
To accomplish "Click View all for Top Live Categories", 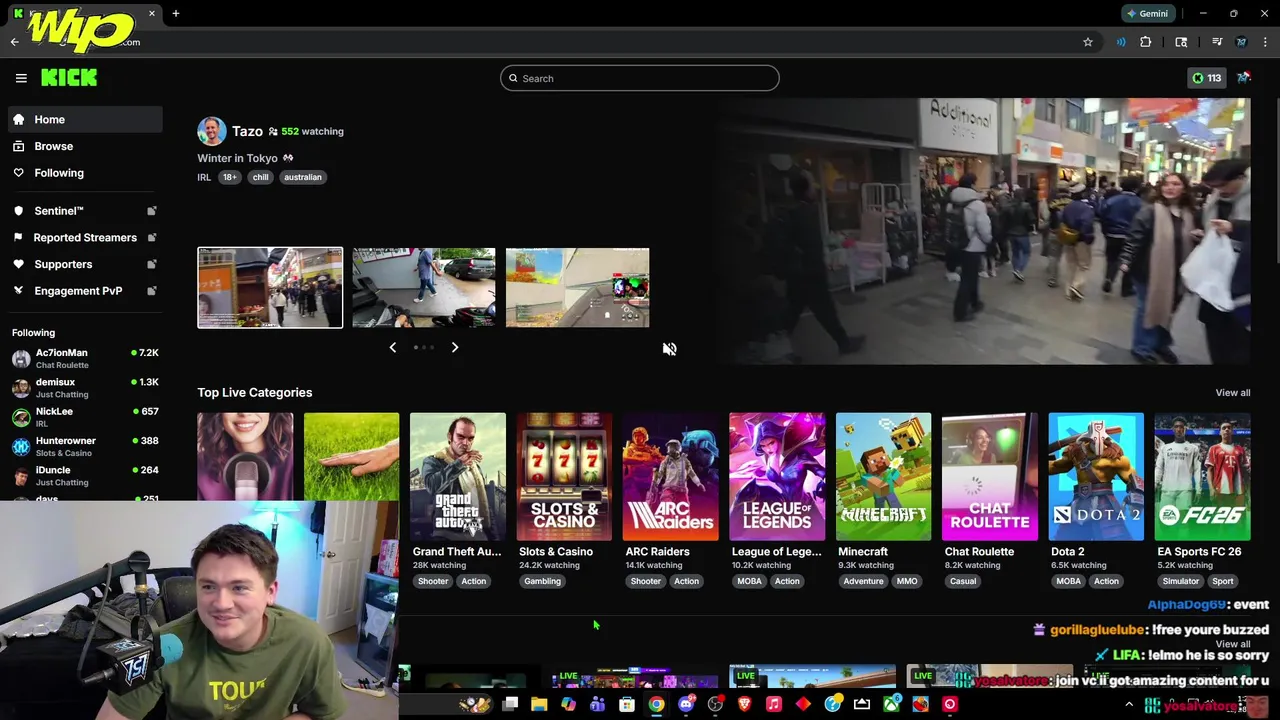I will coord(1232,393).
